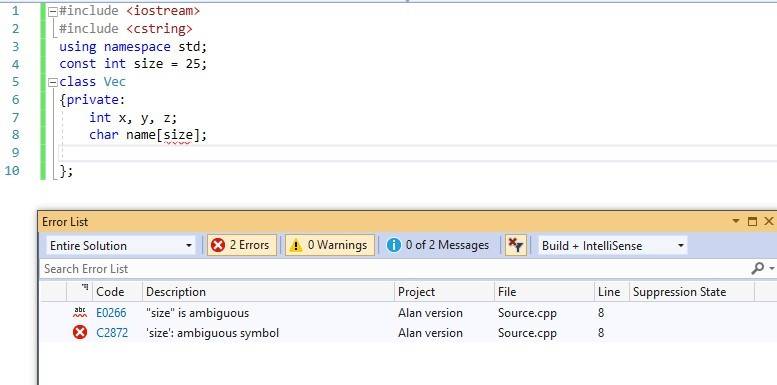The image size is (777, 385).
Task: Sort by the Description column header
Action: 268,292
